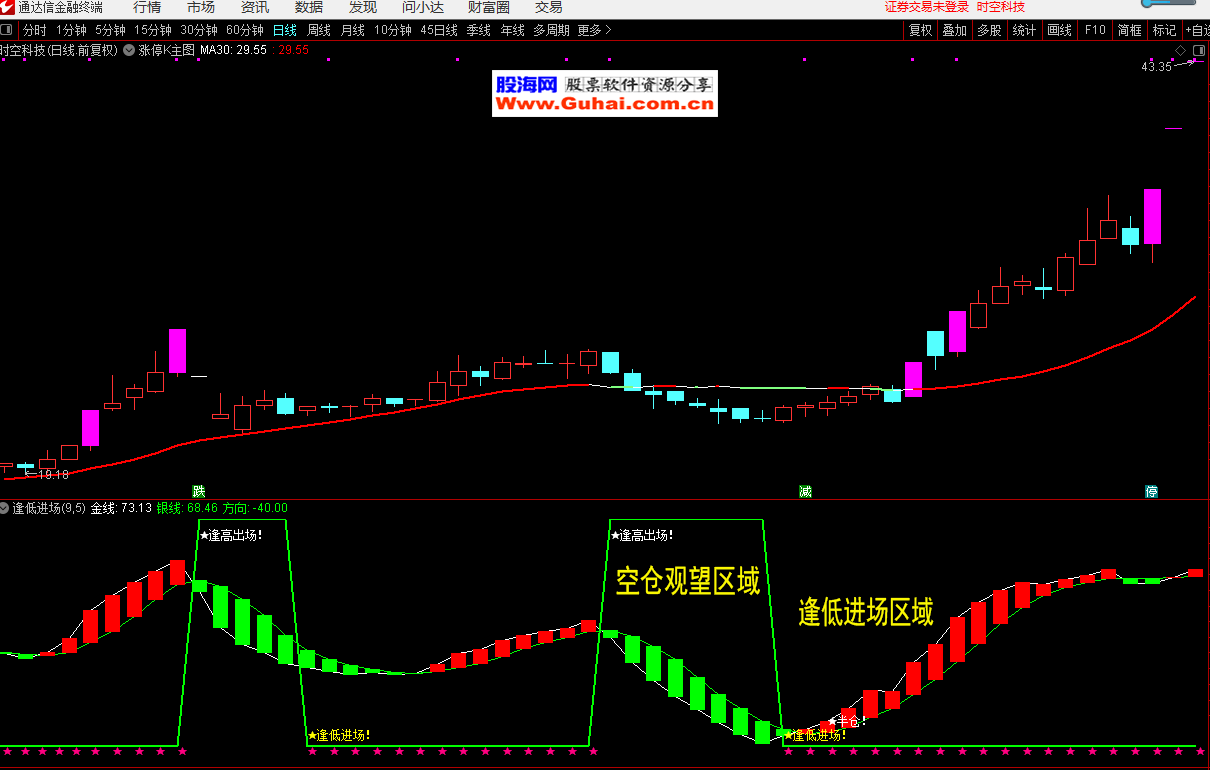Click the 通达信 app logo icon

8,7
